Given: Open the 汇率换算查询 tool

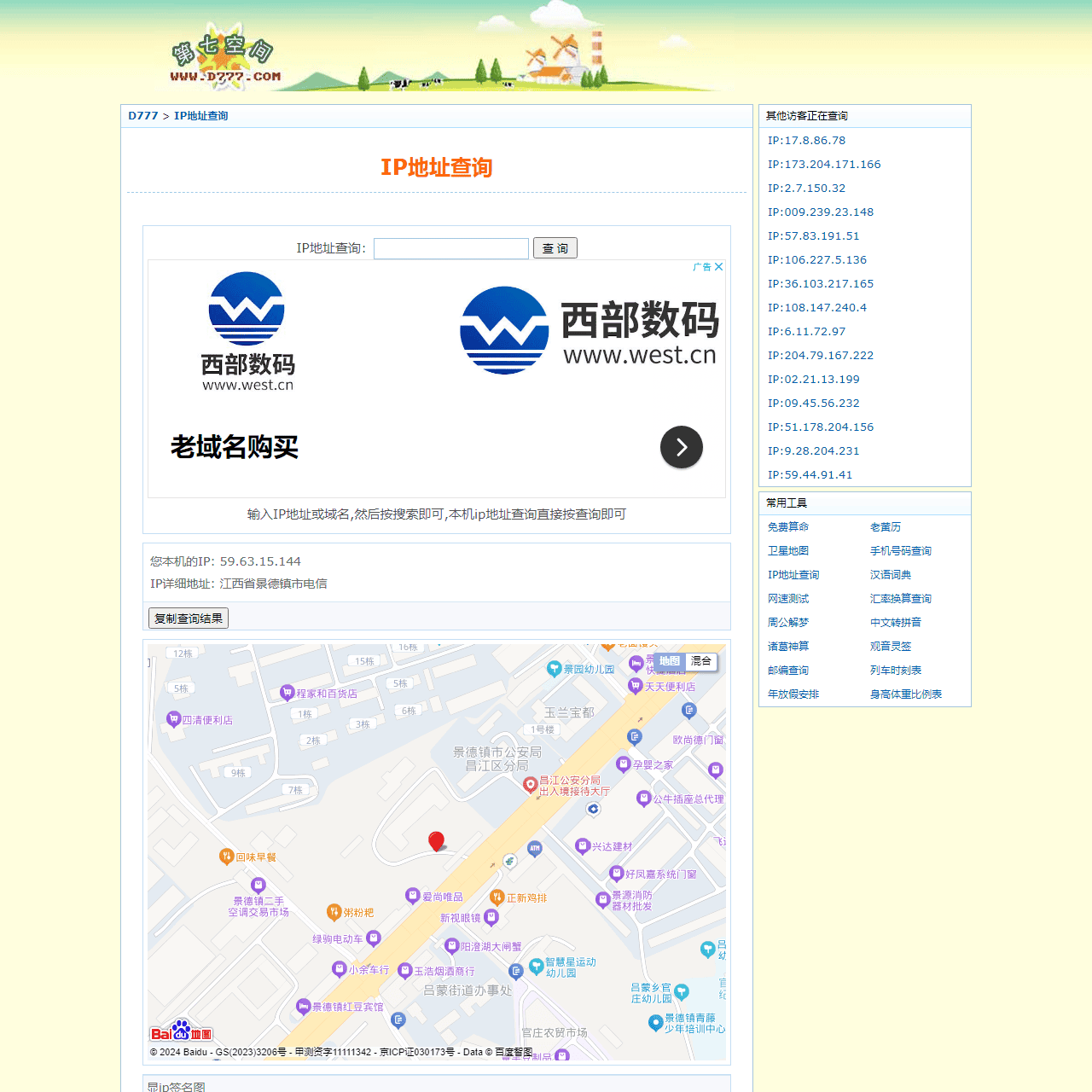Looking at the screenshot, I should click(901, 599).
